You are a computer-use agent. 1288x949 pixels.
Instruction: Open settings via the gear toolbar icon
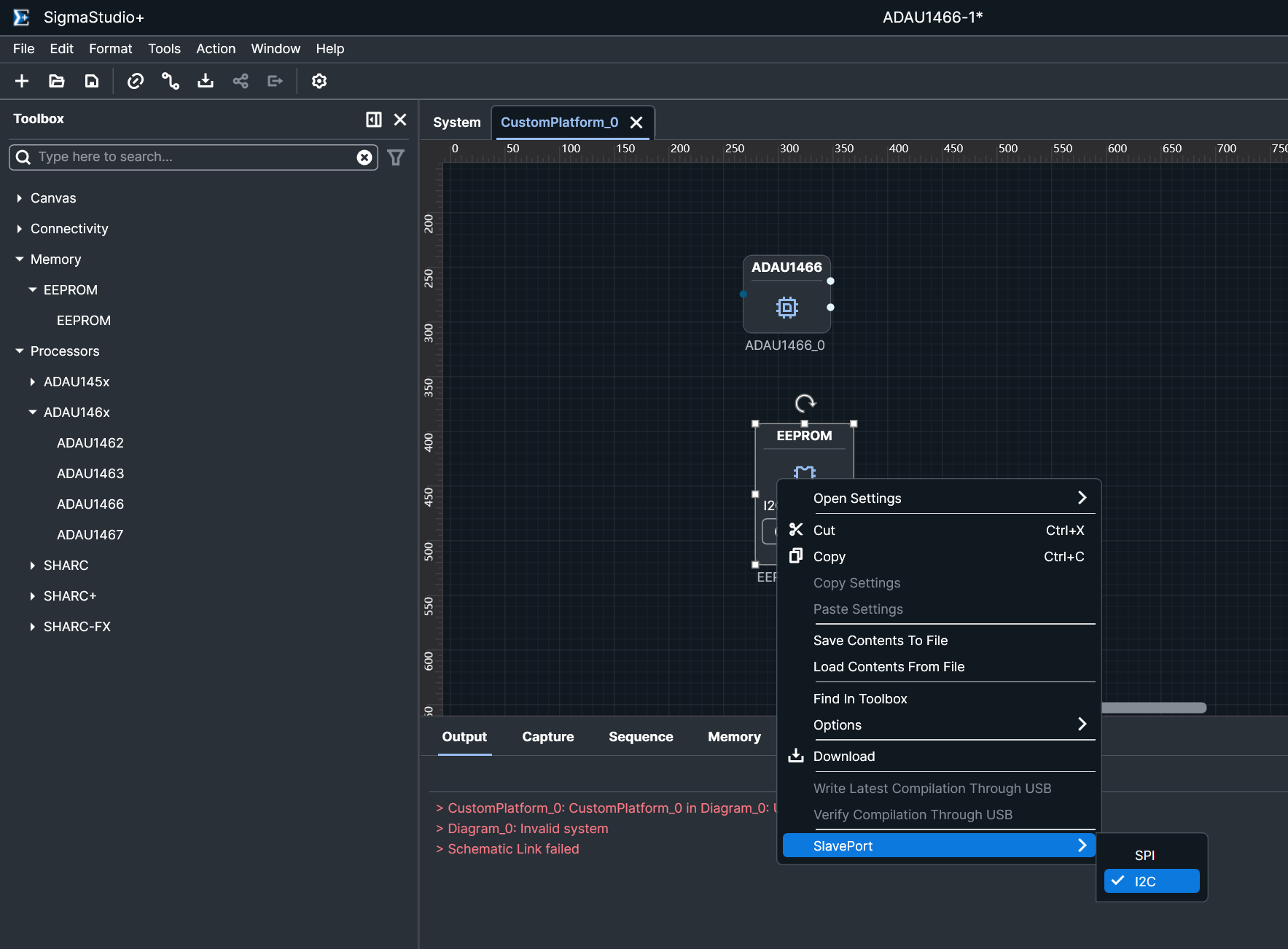(319, 81)
